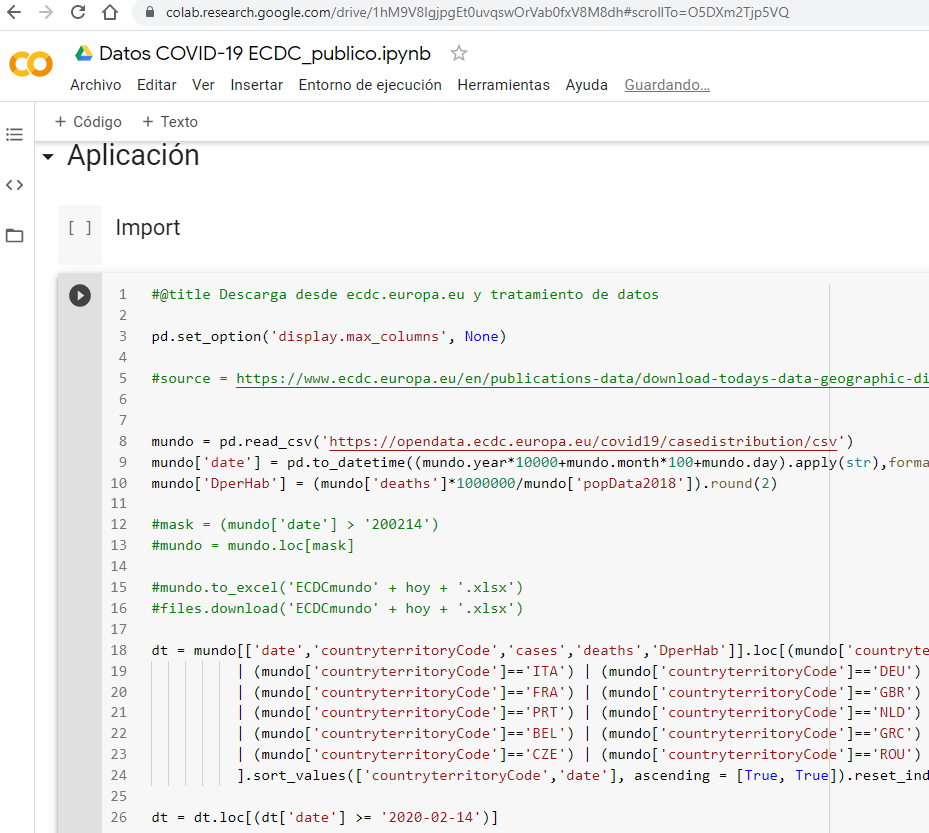929x833 pixels.
Task: Open the Files folder sidebar icon
Action: click(x=14, y=236)
